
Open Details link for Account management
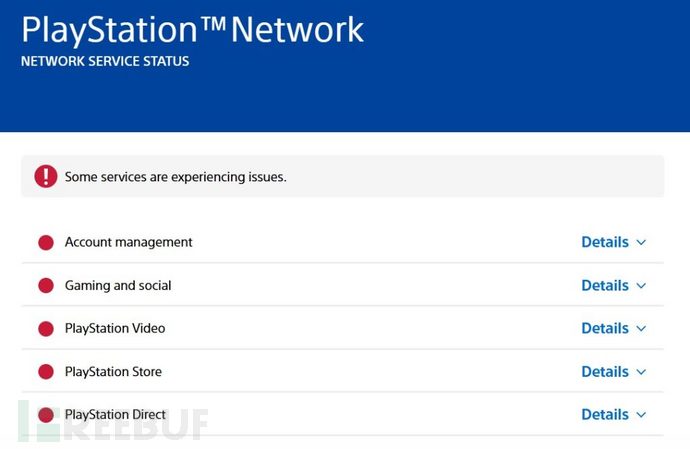tap(605, 242)
